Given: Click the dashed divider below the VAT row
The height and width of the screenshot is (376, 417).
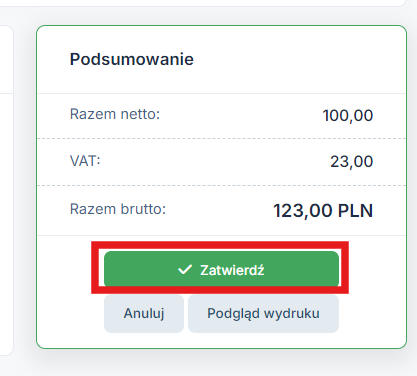Looking at the screenshot, I should click(x=221, y=185).
